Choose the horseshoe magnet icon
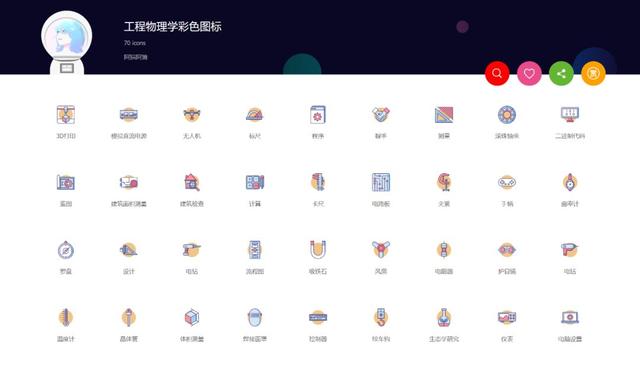 [x=318, y=250]
